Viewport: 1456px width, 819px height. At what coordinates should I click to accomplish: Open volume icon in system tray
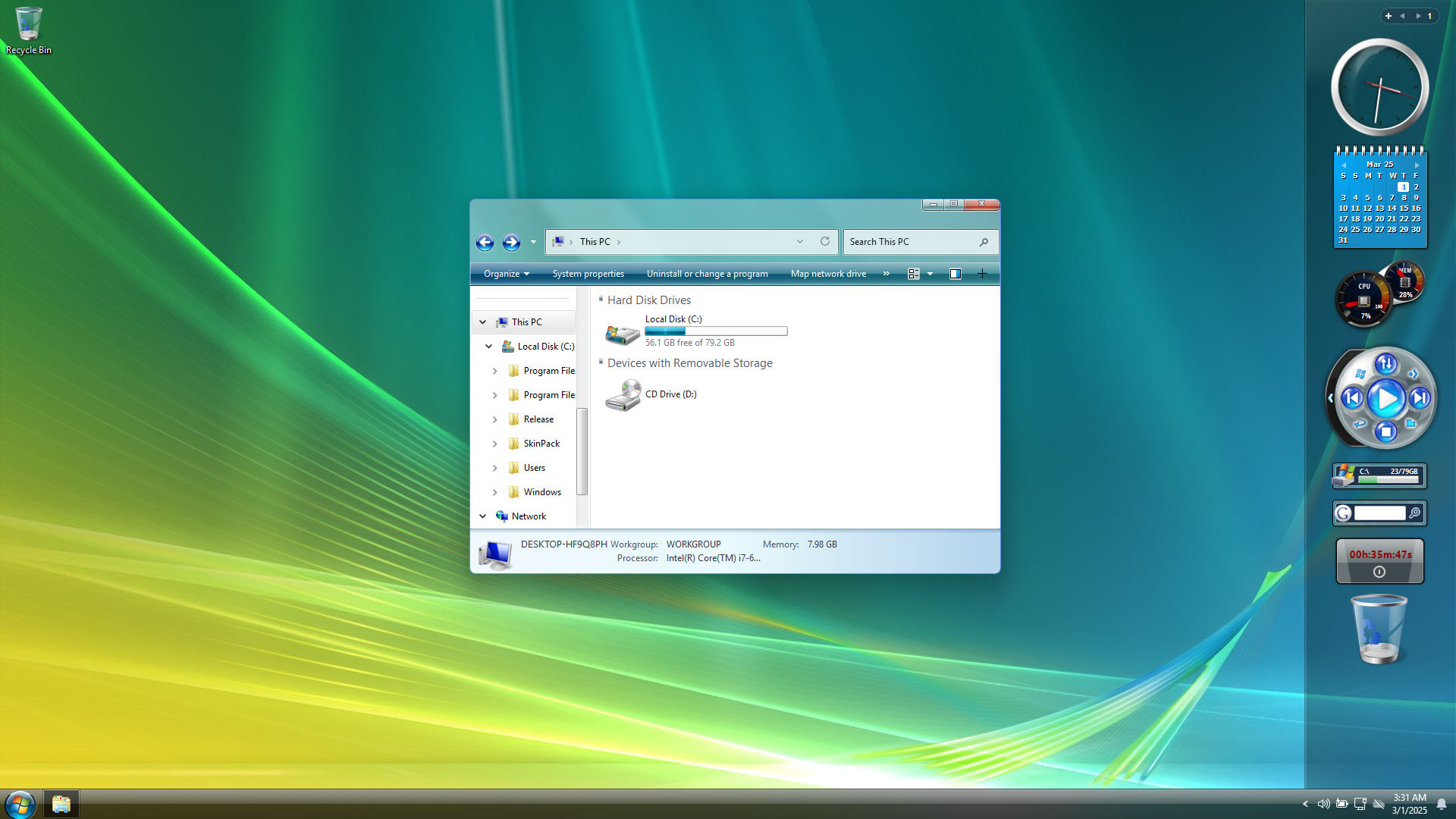point(1323,804)
